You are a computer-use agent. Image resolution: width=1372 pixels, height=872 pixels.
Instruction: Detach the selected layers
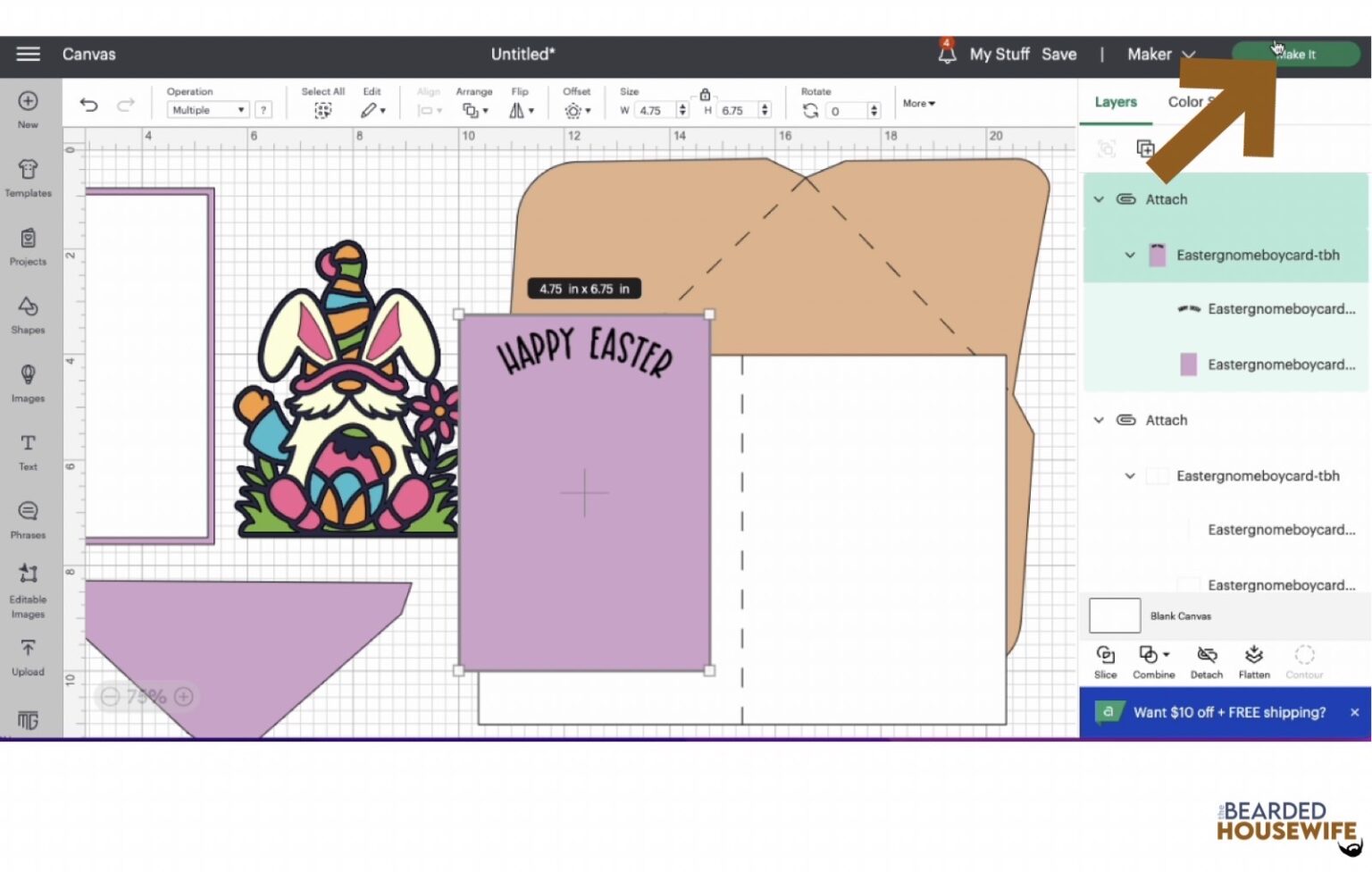pos(1207,659)
